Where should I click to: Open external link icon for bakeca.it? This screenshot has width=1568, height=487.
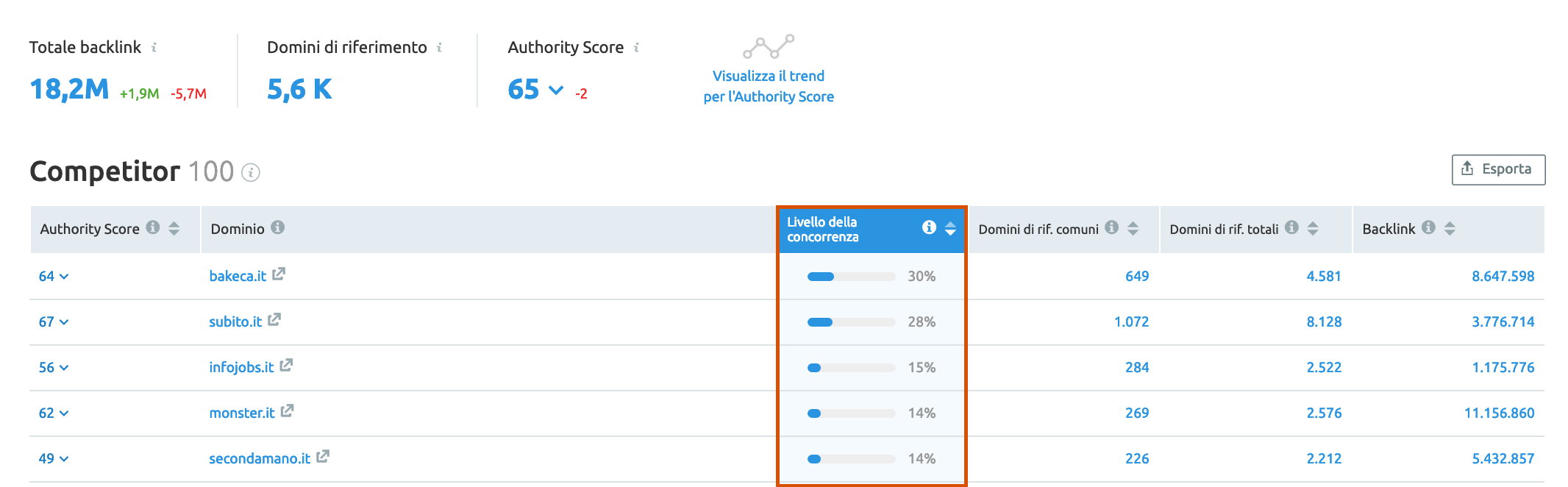tap(279, 274)
